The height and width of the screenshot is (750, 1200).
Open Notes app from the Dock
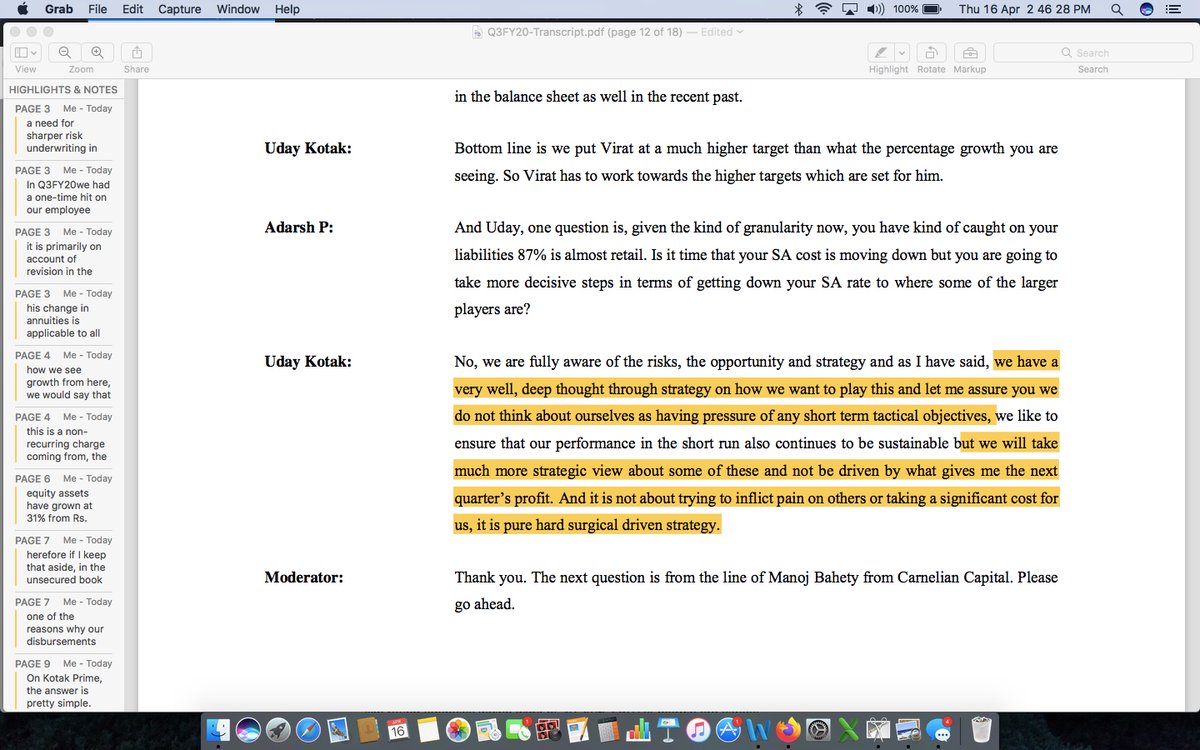click(428, 730)
